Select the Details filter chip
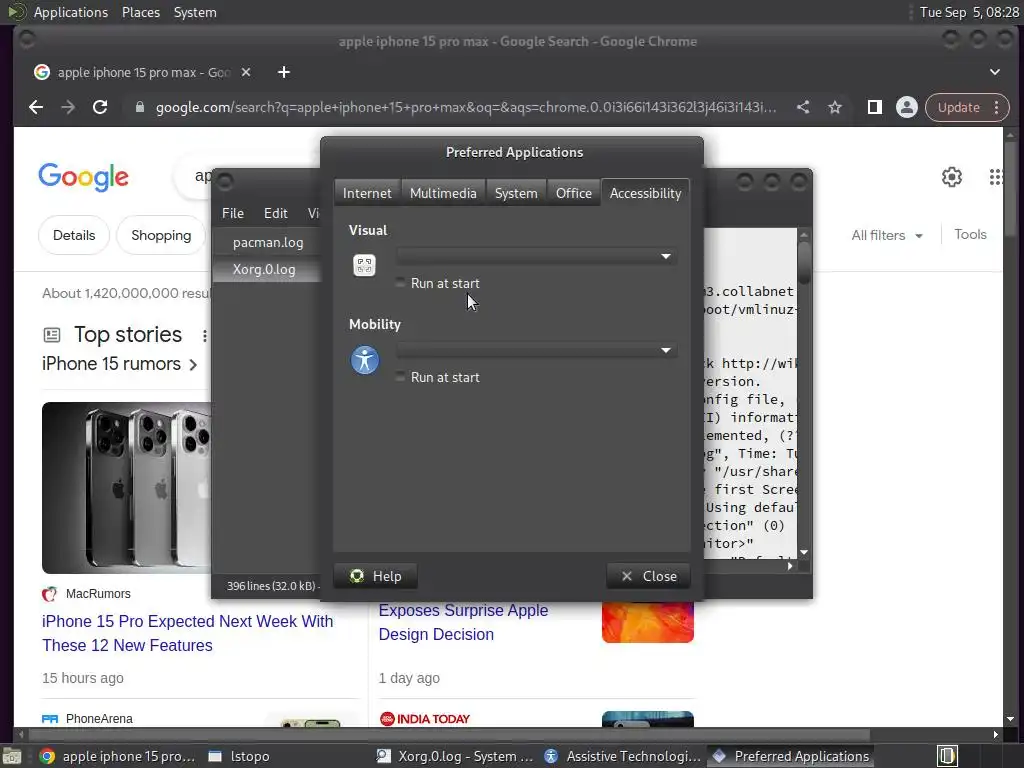The width and height of the screenshot is (1024, 768). point(74,235)
